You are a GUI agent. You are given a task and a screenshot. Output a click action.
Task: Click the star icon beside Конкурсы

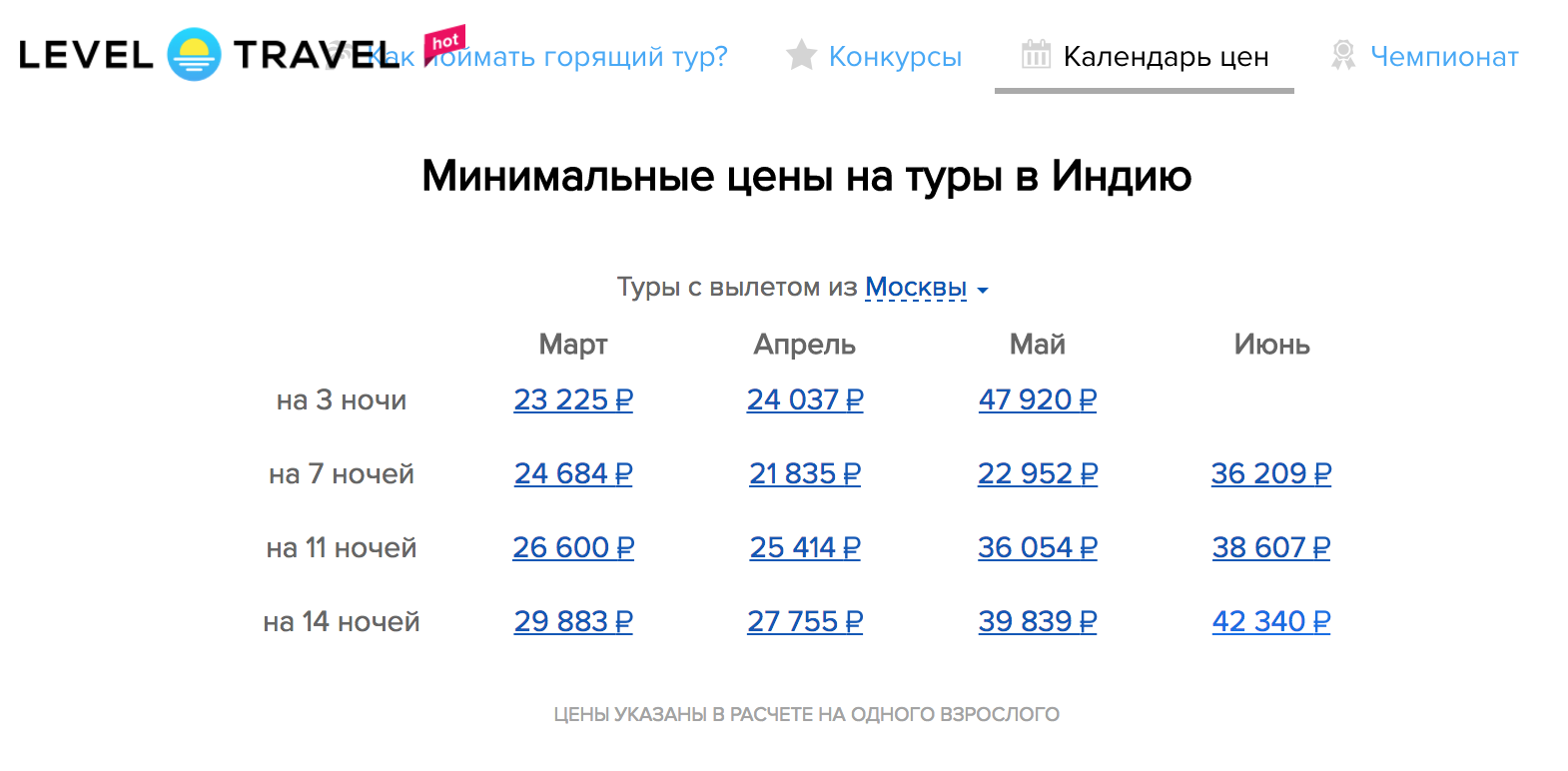pyautogui.click(x=801, y=55)
